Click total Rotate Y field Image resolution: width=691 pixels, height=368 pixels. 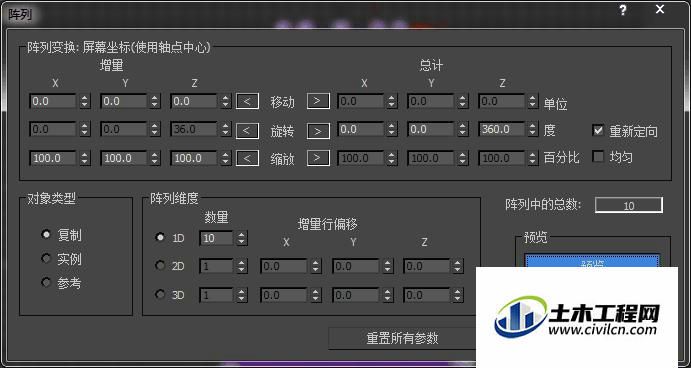pyautogui.click(x=431, y=130)
